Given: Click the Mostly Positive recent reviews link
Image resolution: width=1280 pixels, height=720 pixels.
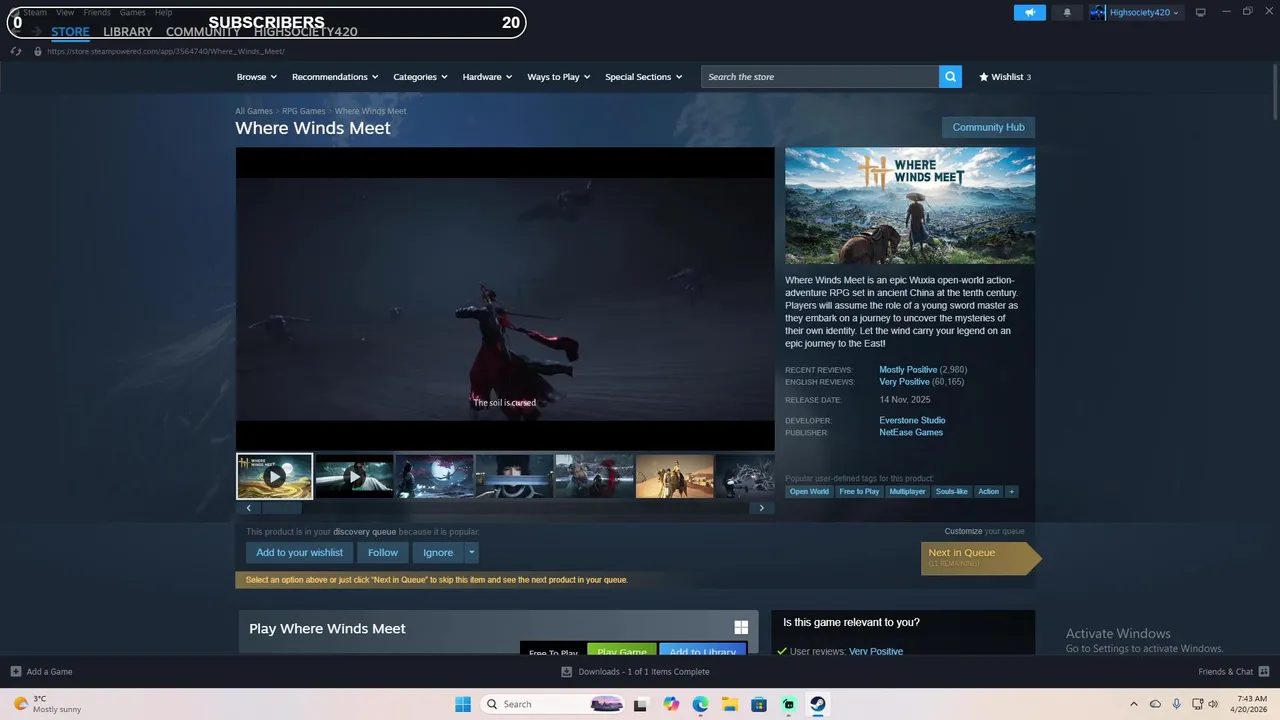Looking at the screenshot, I should pyautogui.click(x=908, y=369).
